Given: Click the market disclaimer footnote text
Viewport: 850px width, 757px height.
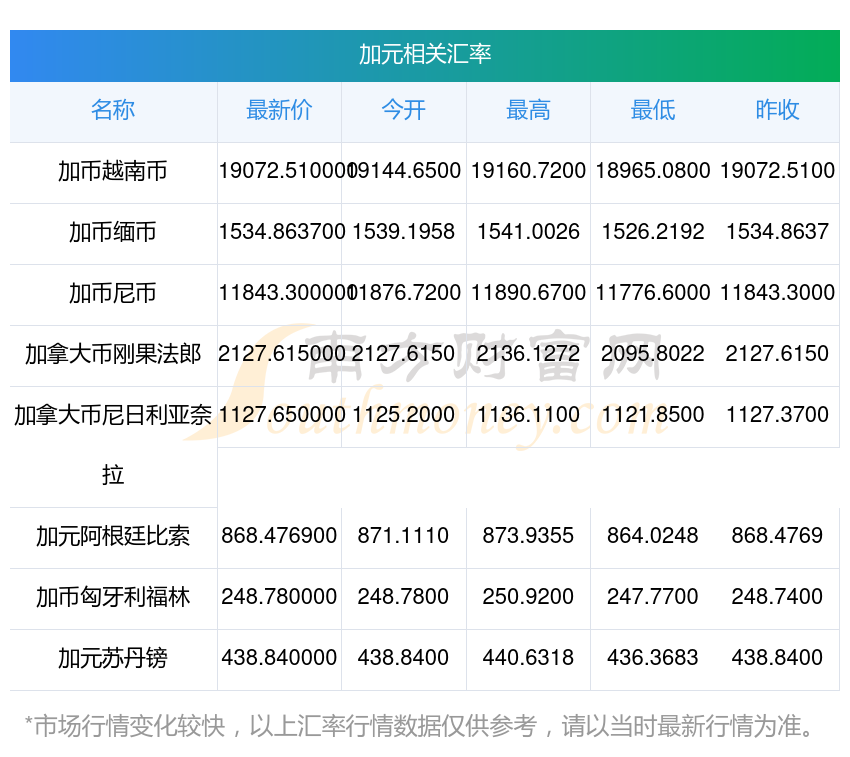Looking at the screenshot, I should point(418,726).
